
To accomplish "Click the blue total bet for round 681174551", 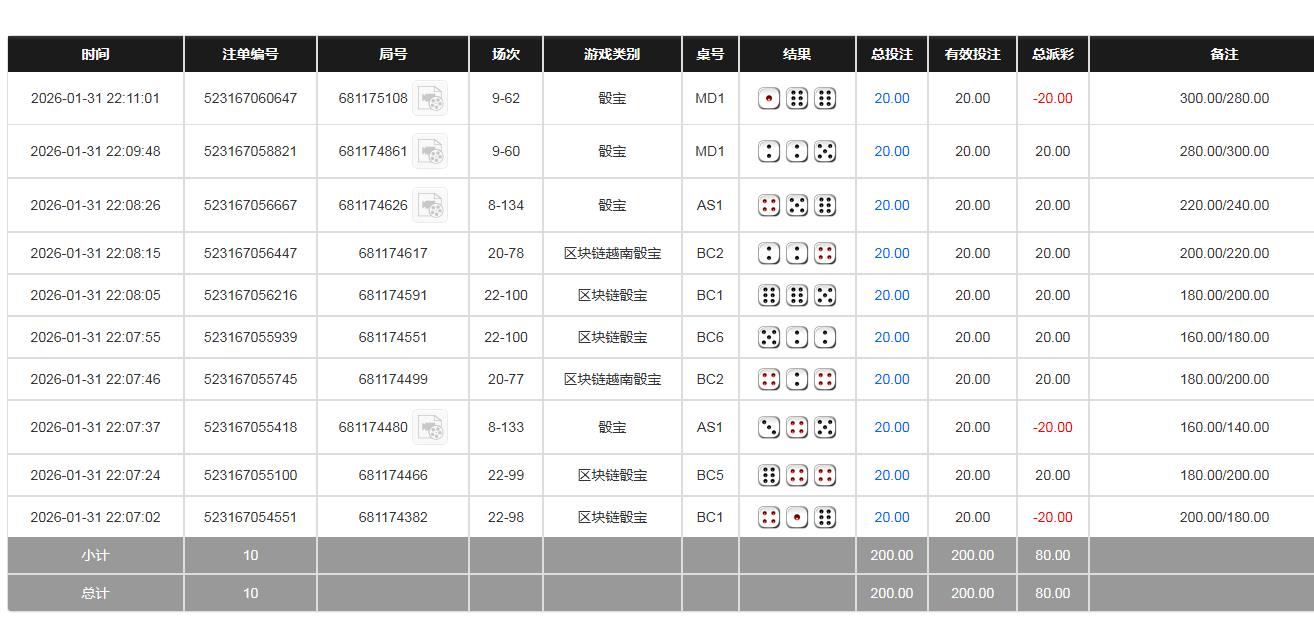I will click(x=891, y=336).
